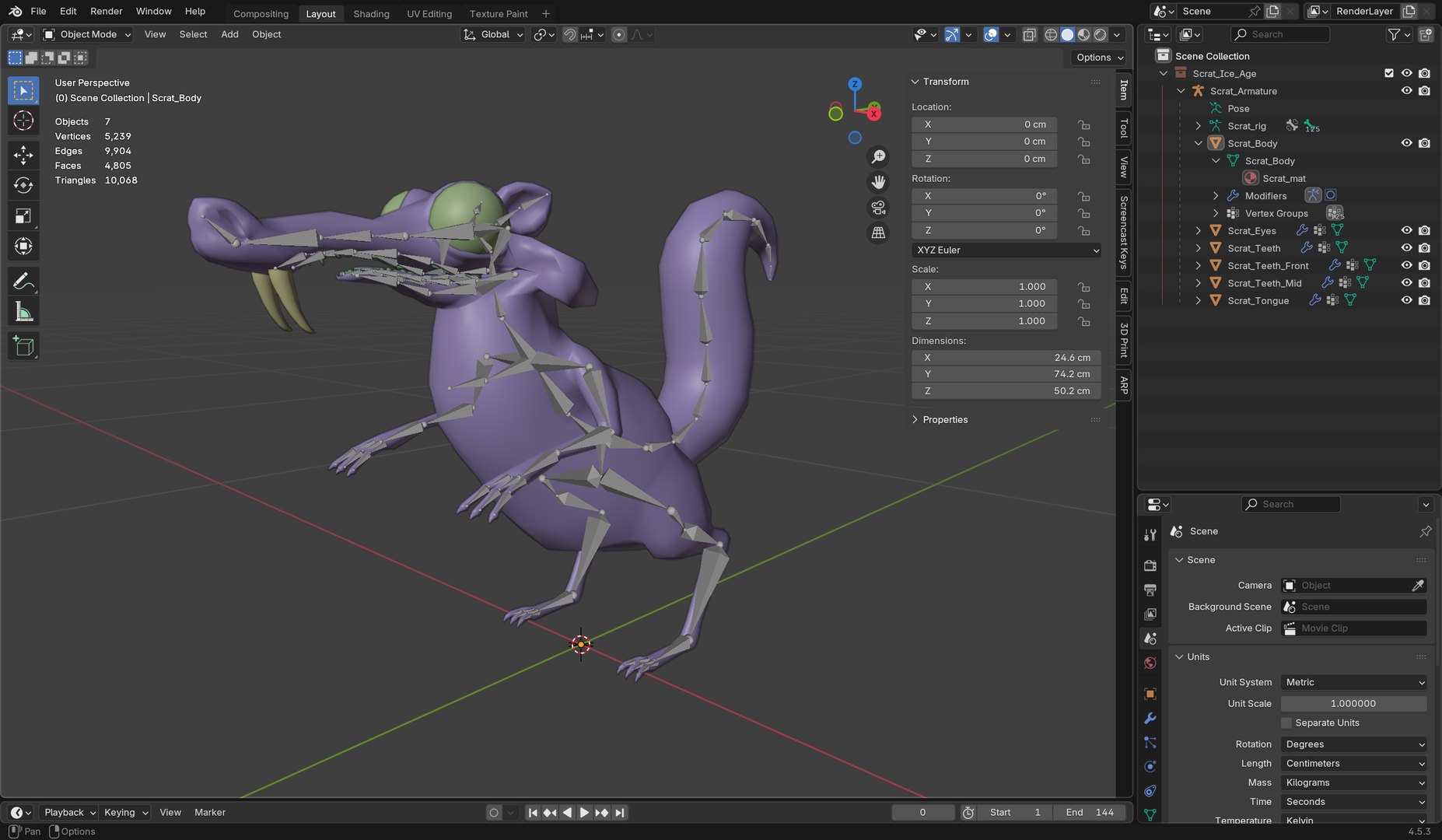This screenshot has width=1442, height=840.
Task: Activate the Rotate tool
Action: (x=23, y=185)
